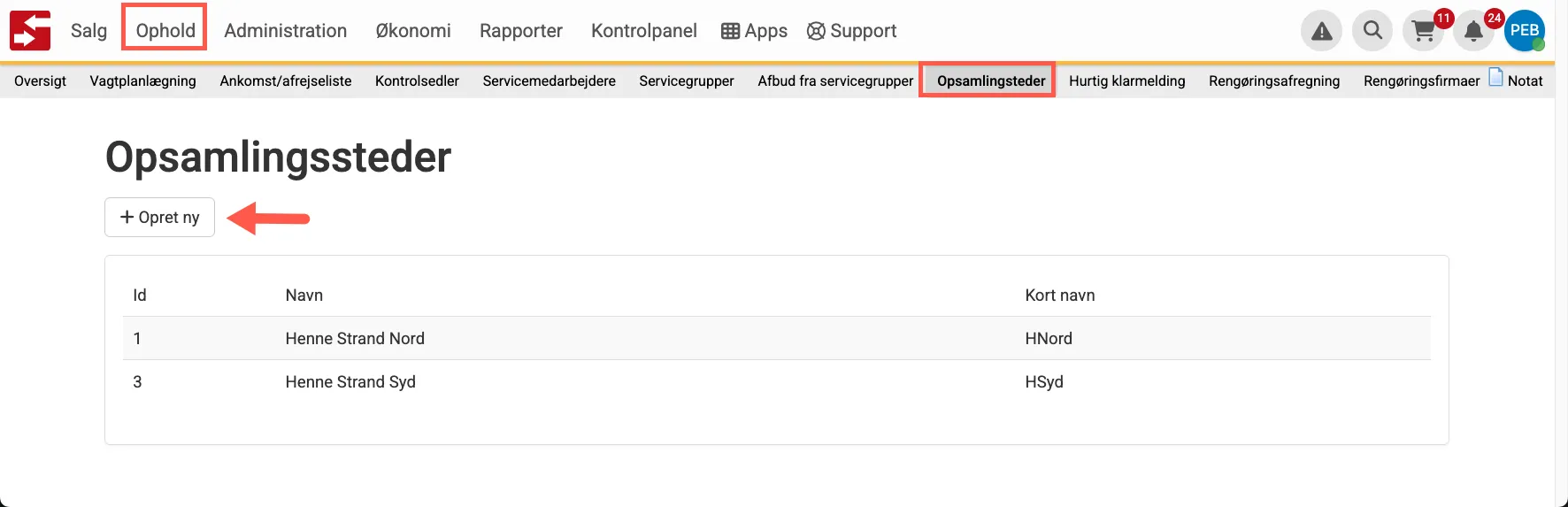The width and height of the screenshot is (1568, 507).
Task: Open the shopping cart icon
Action: [x=1424, y=31]
